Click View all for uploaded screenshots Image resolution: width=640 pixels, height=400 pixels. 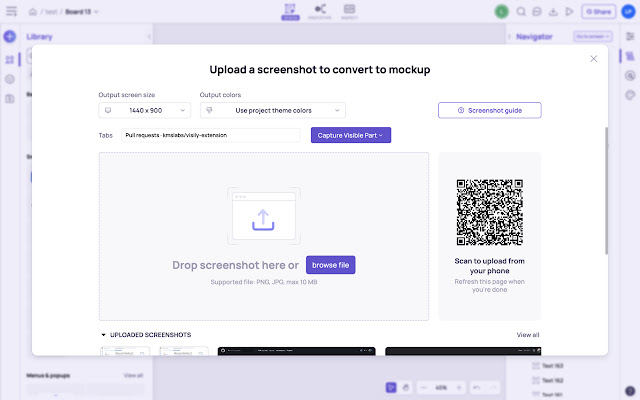[528, 335]
